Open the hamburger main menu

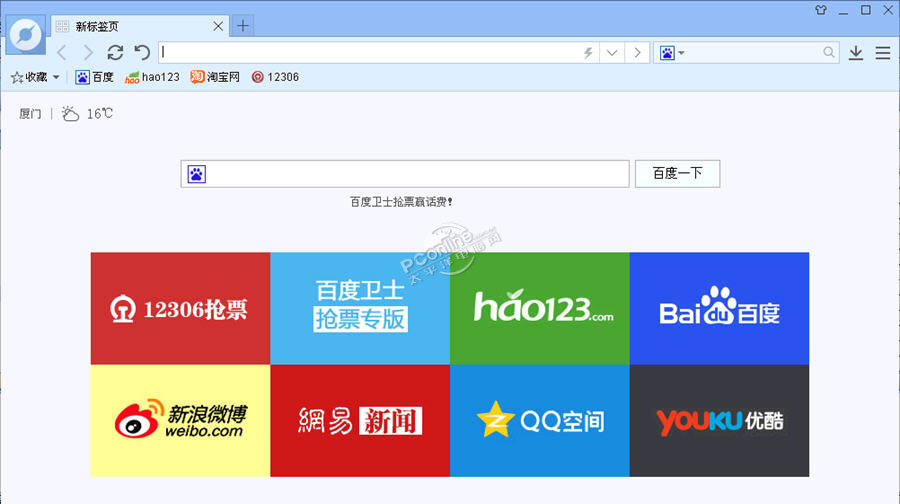tap(883, 53)
